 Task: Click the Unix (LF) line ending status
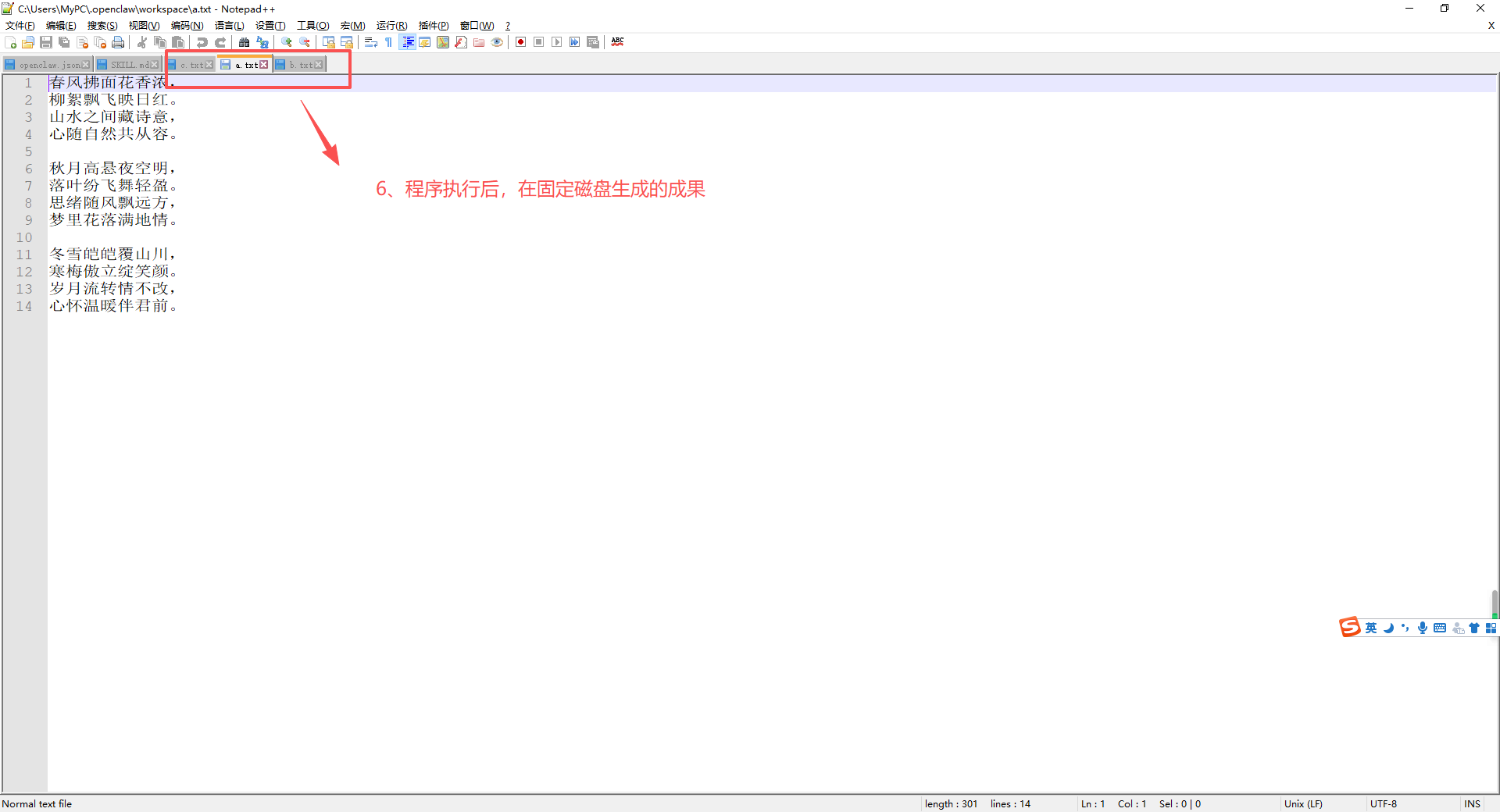(x=1303, y=803)
